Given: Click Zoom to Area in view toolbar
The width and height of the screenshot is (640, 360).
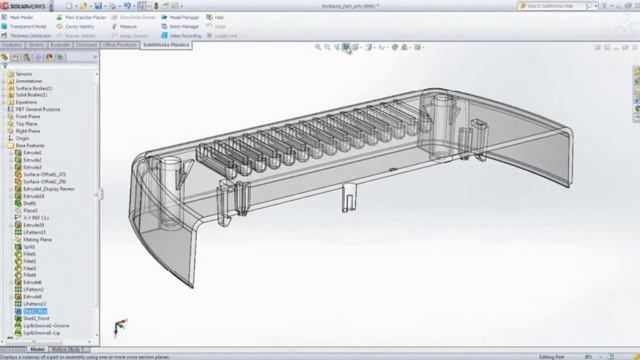Looking at the screenshot, I should [327, 47].
